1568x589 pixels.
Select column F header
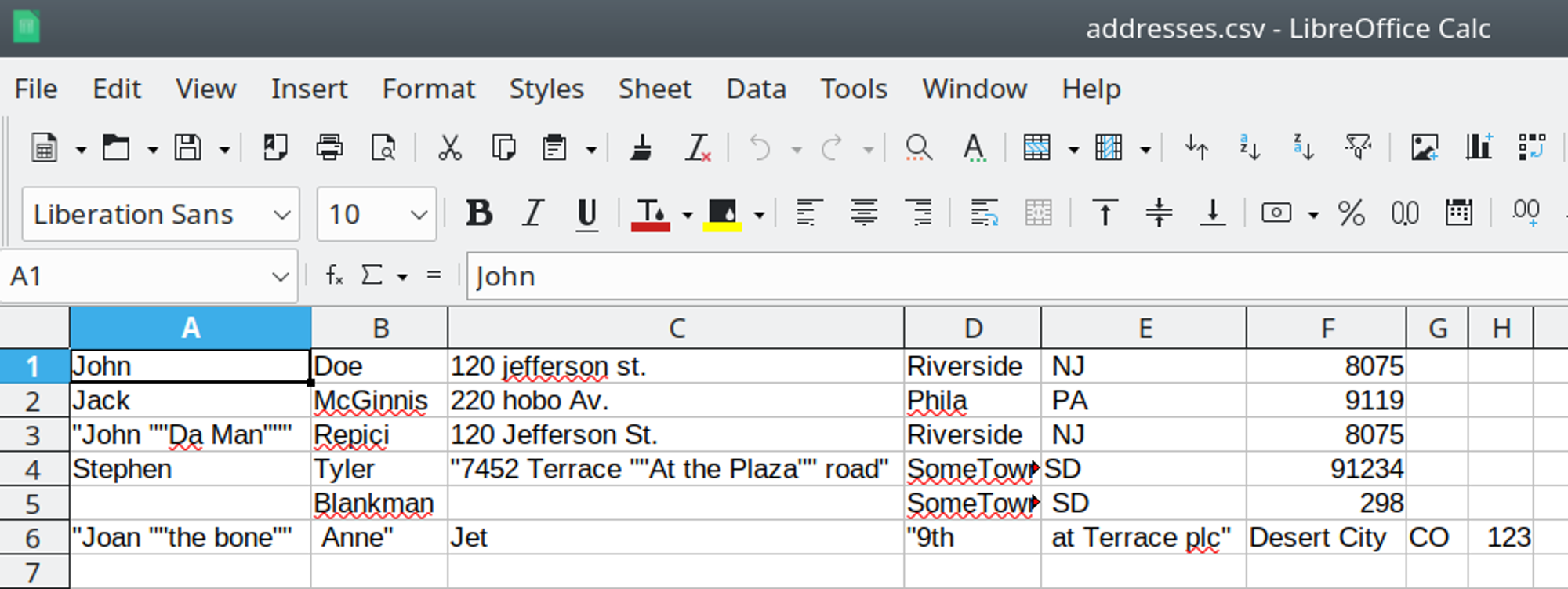[x=1327, y=328]
